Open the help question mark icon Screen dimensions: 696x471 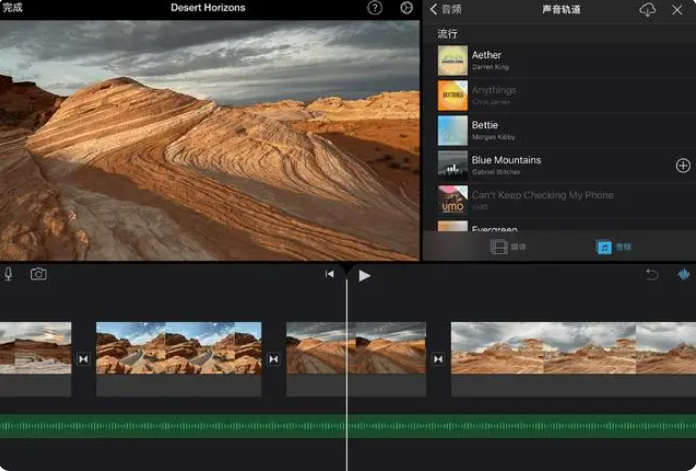point(375,8)
